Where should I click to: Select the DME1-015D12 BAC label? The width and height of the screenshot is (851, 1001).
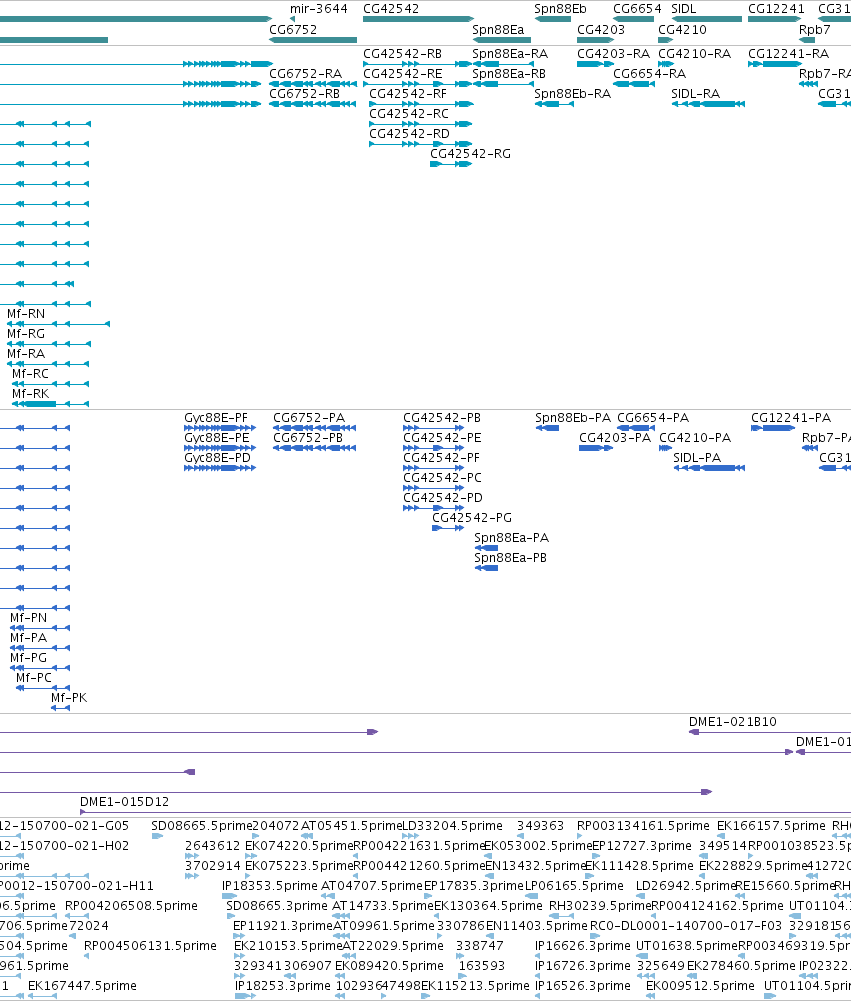124,801
